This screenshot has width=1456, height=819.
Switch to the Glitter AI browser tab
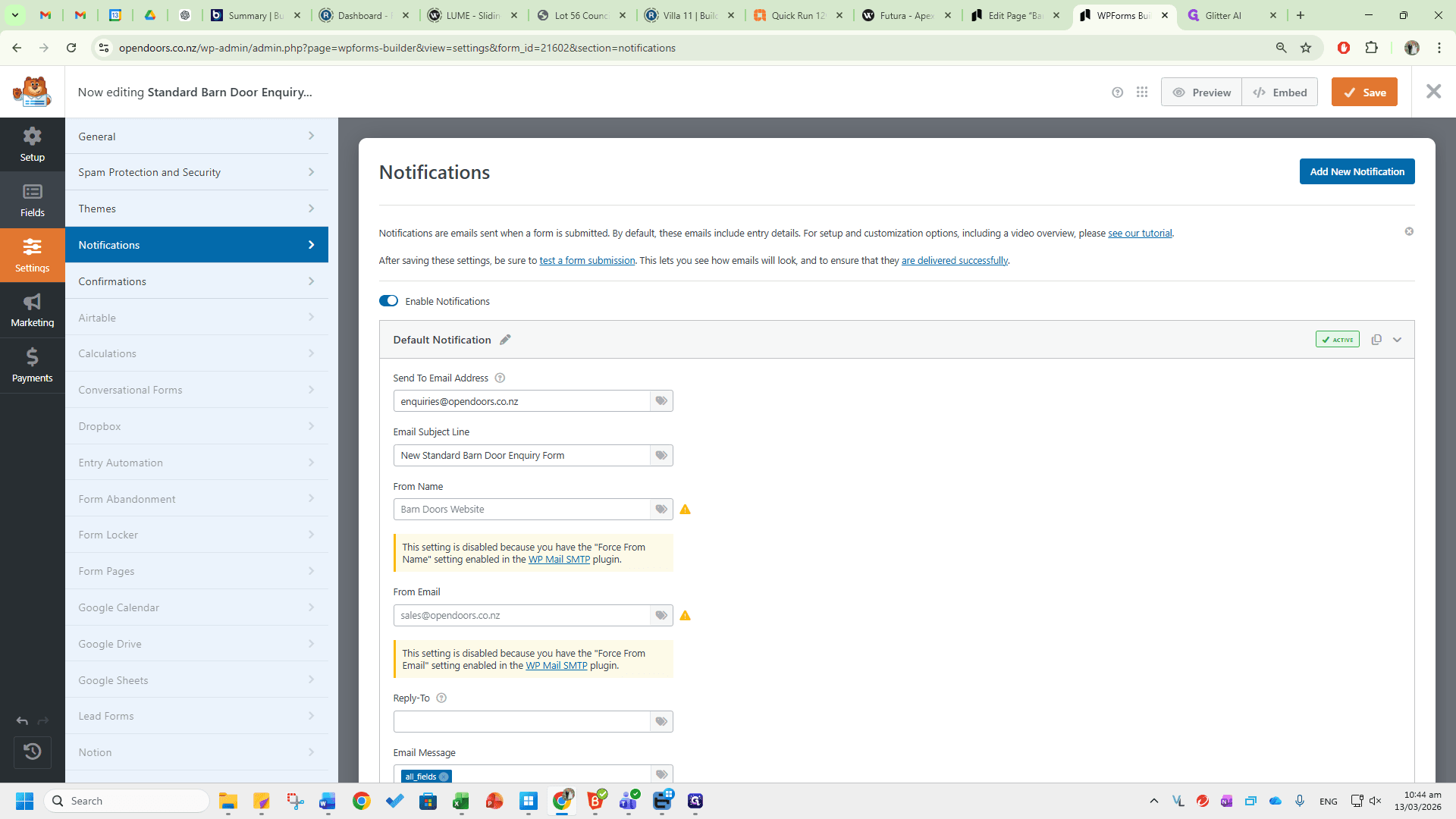coord(1232,15)
